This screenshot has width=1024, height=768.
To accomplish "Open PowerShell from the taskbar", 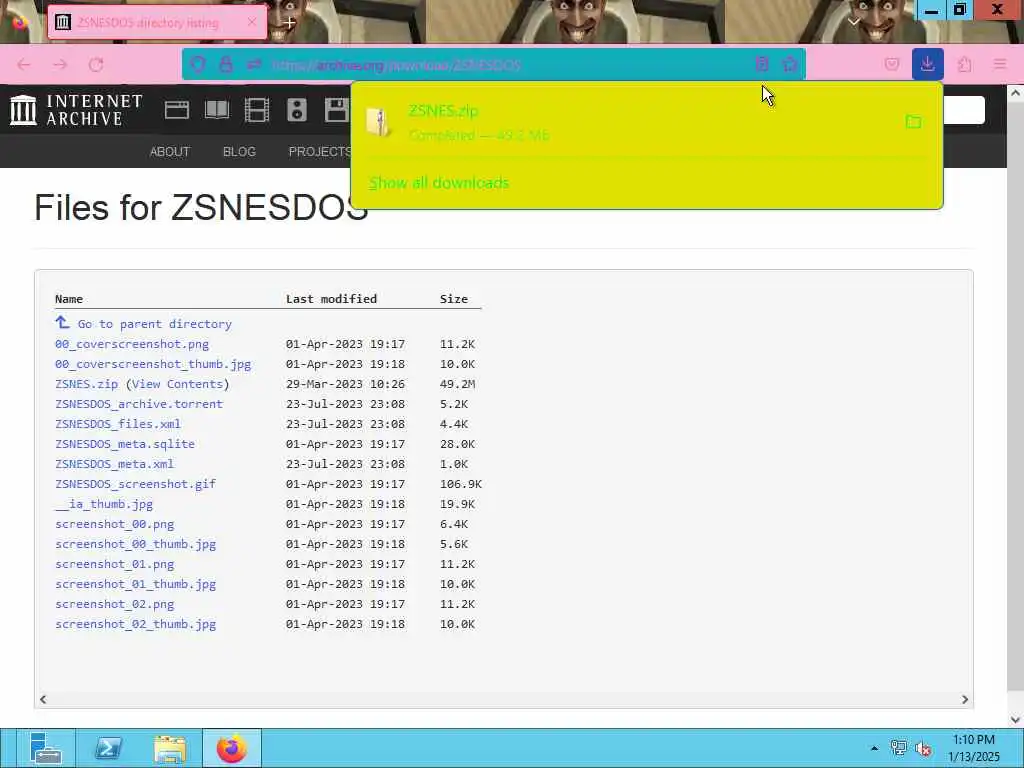I will click(108, 748).
